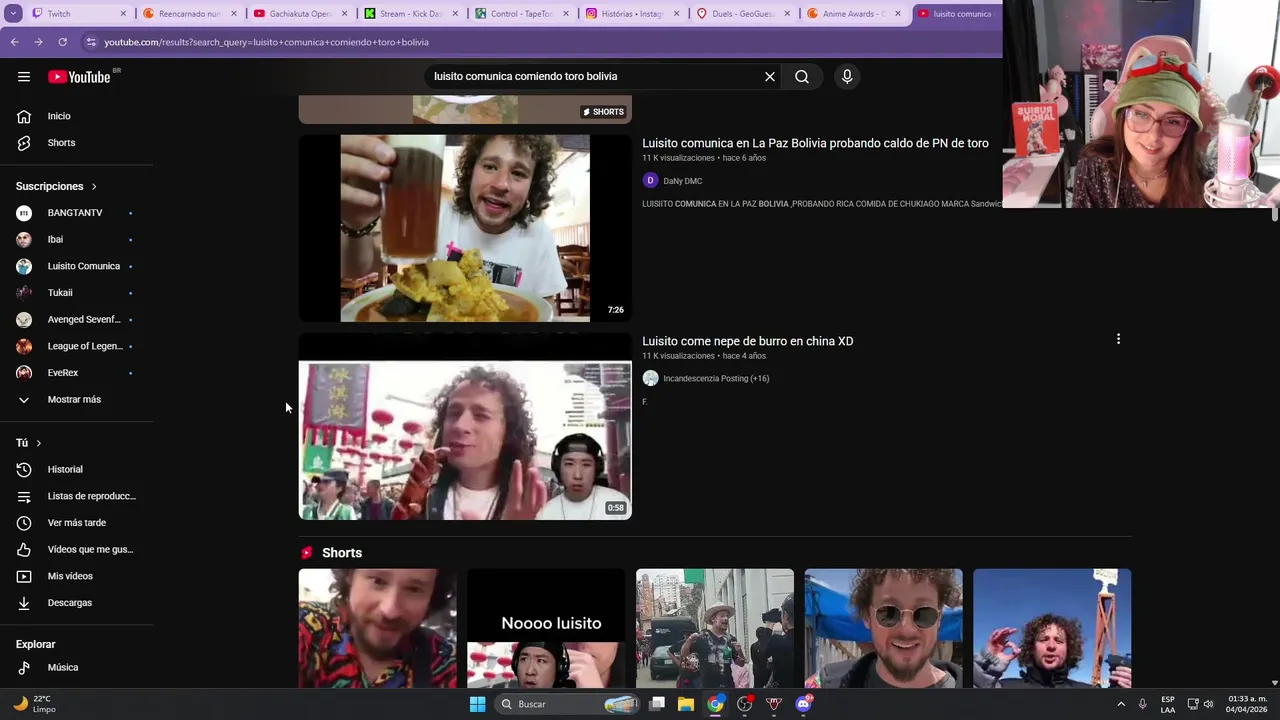This screenshot has width=1280, height=720.
Task: Open DaNy DMC channel name
Action: (x=682, y=181)
